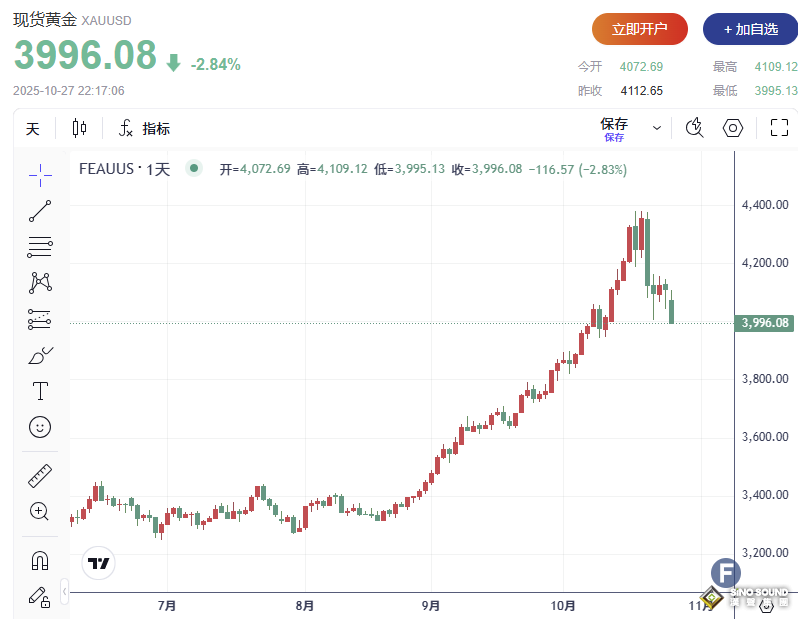The height and width of the screenshot is (619, 798).
Task: Open the emoji icons tool
Action: tap(40, 427)
